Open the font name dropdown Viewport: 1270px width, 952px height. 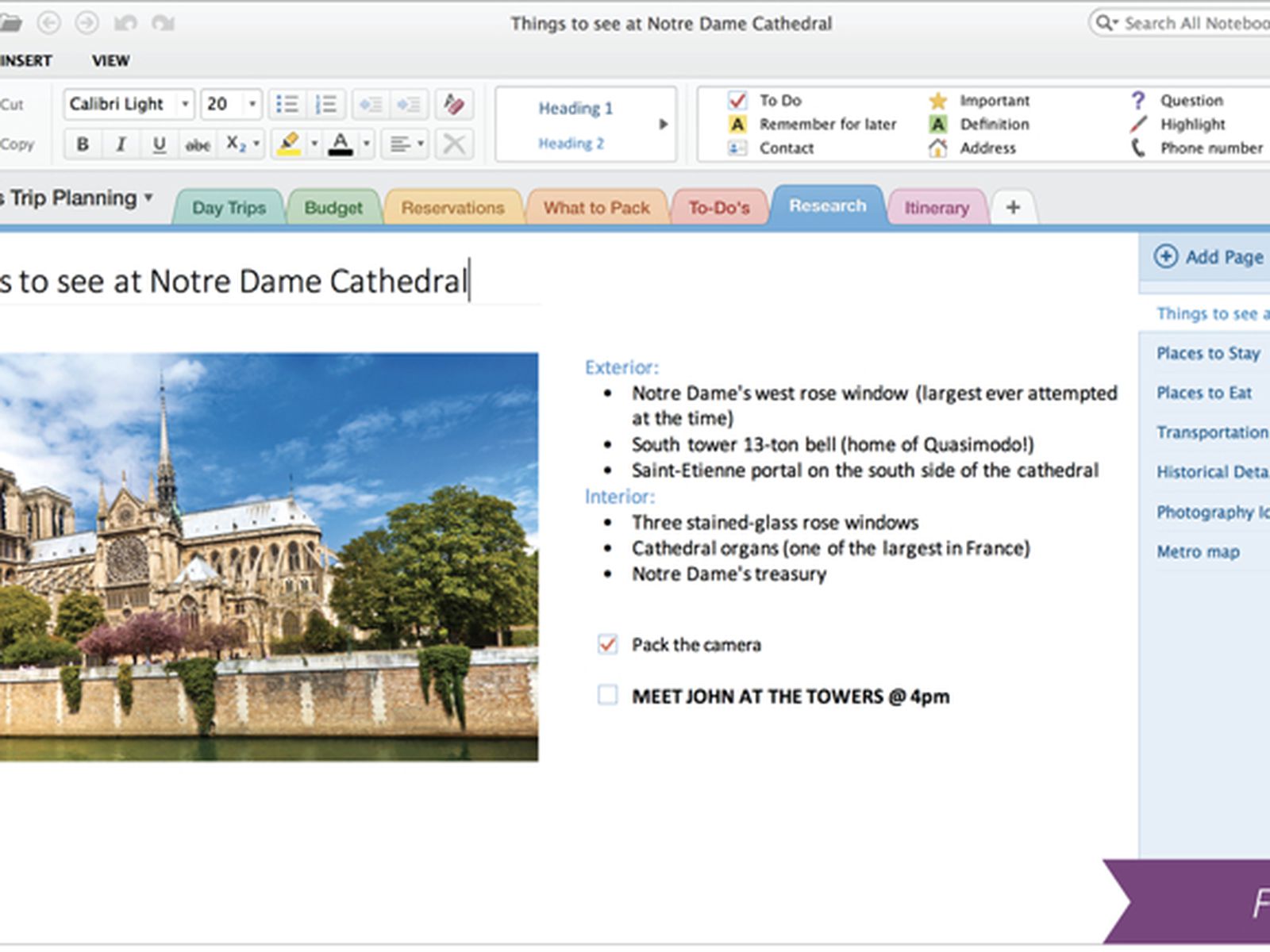coord(184,104)
